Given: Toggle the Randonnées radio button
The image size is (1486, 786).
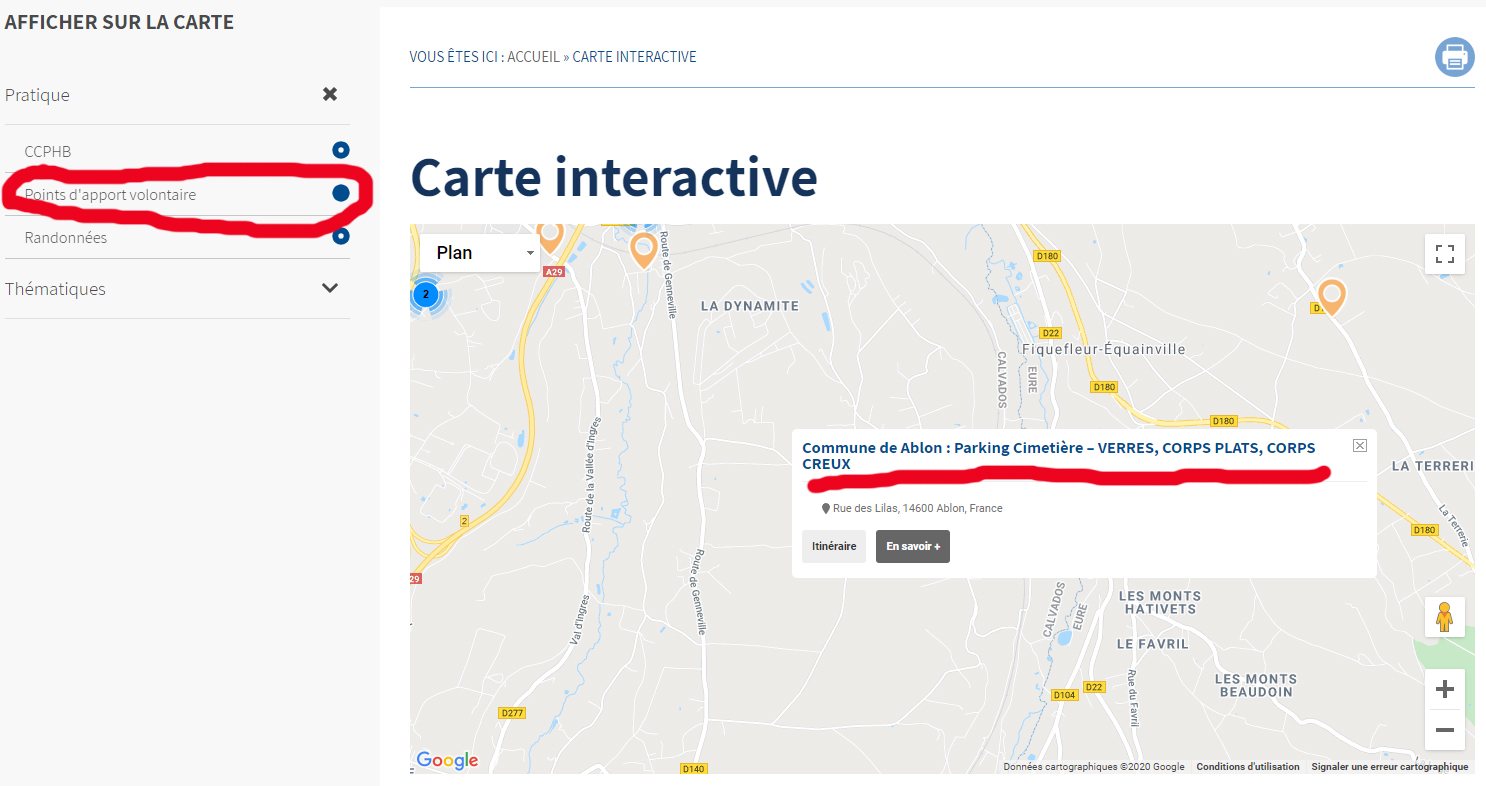Looking at the screenshot, I should click(341, 237).
